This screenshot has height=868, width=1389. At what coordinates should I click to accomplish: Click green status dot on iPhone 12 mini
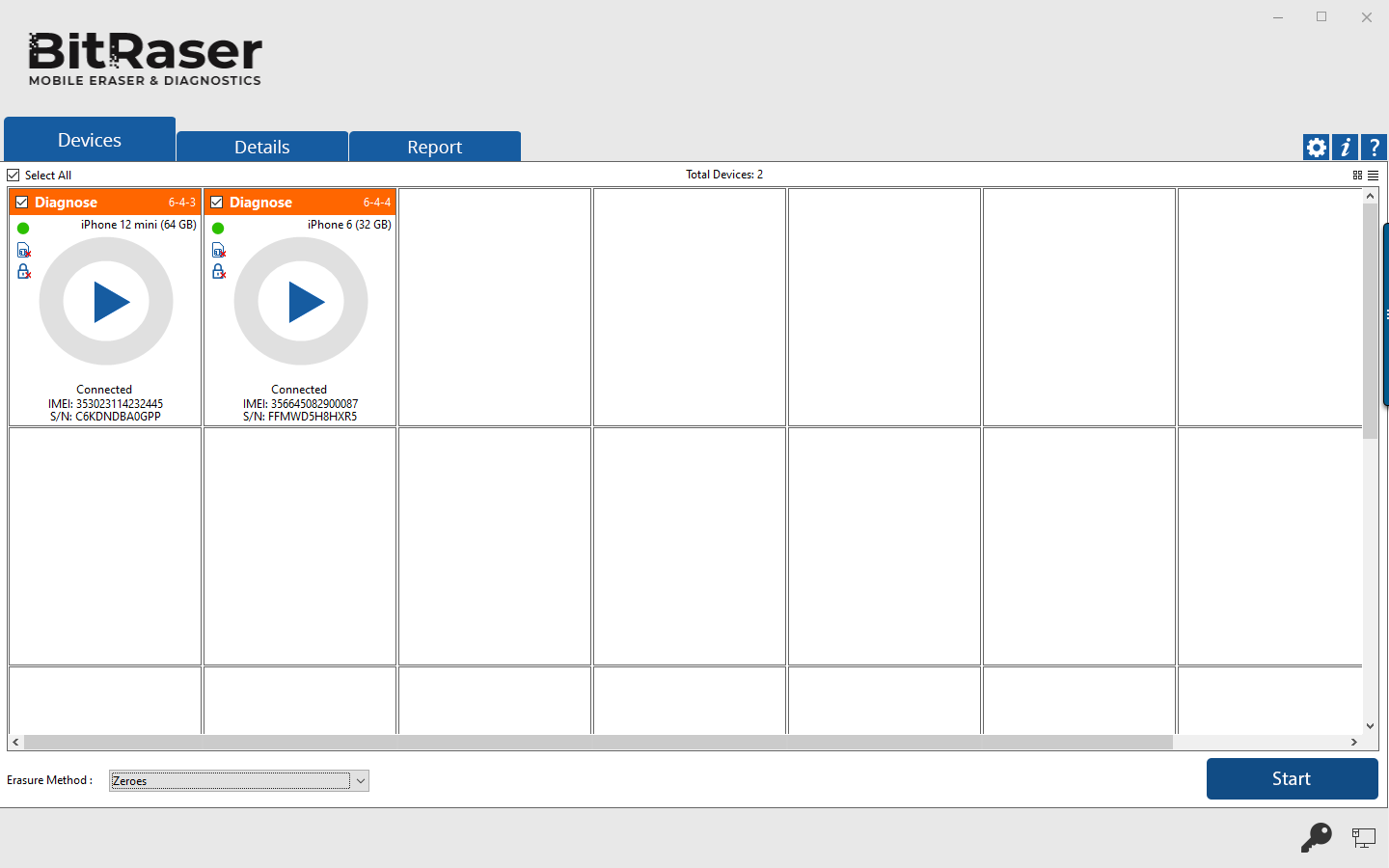23,229
